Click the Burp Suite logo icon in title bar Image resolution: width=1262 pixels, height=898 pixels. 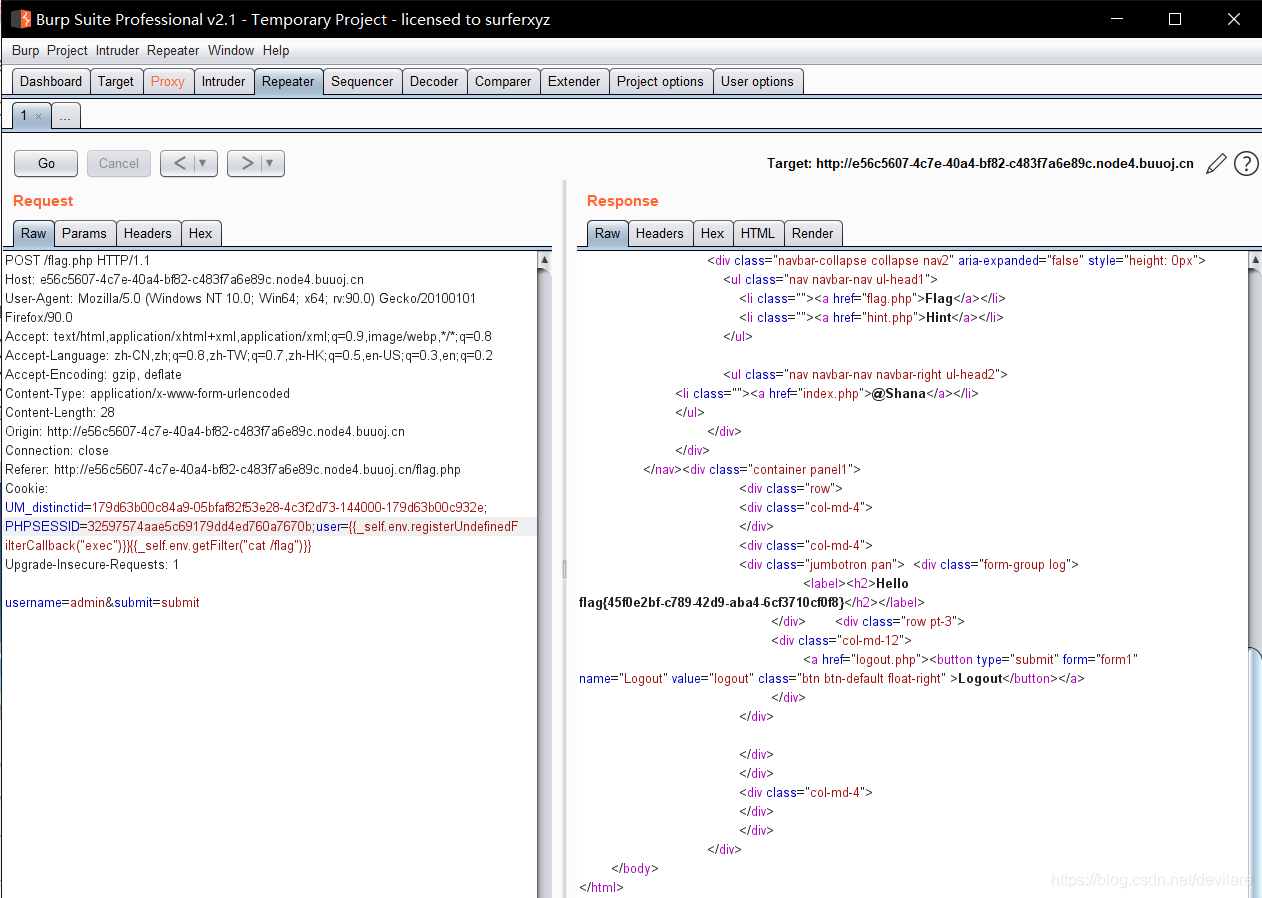20,19
